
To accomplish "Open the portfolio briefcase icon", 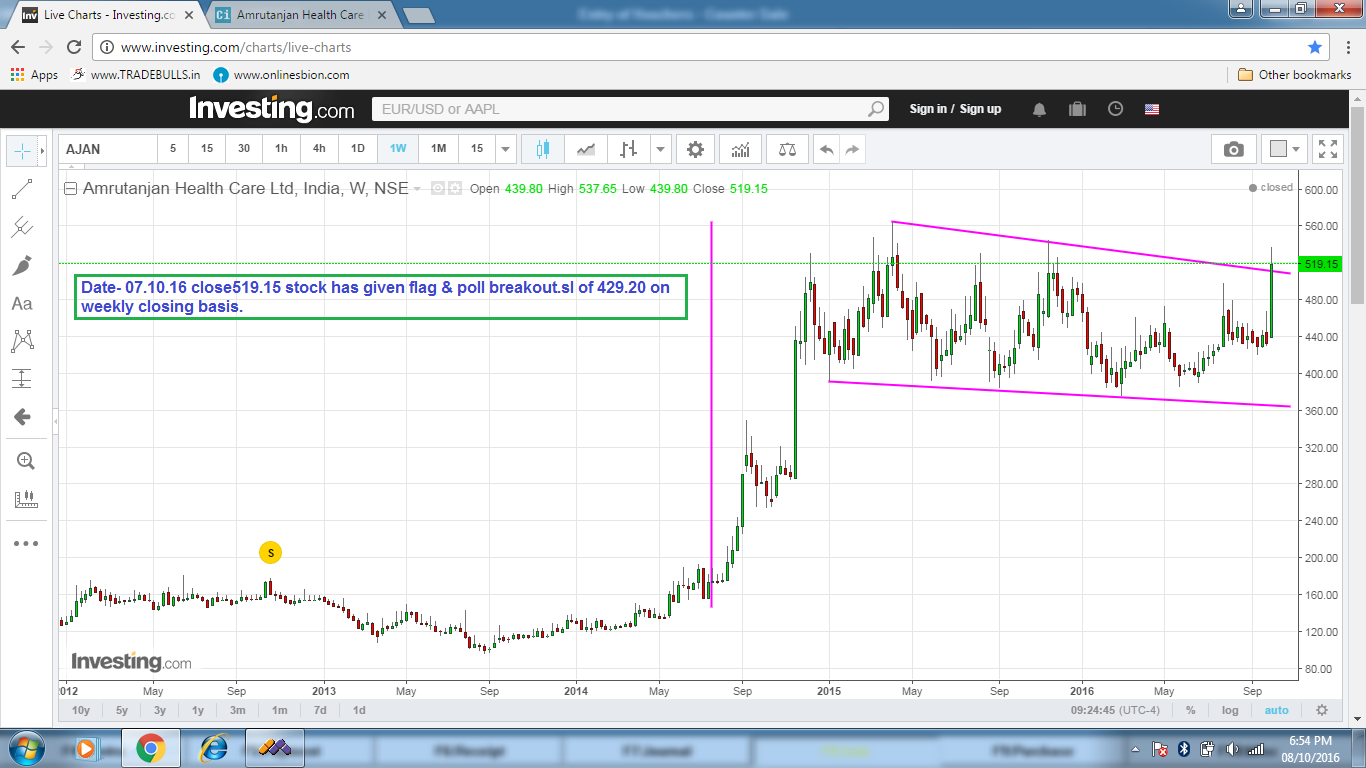I will click(x=1077, y=108).
